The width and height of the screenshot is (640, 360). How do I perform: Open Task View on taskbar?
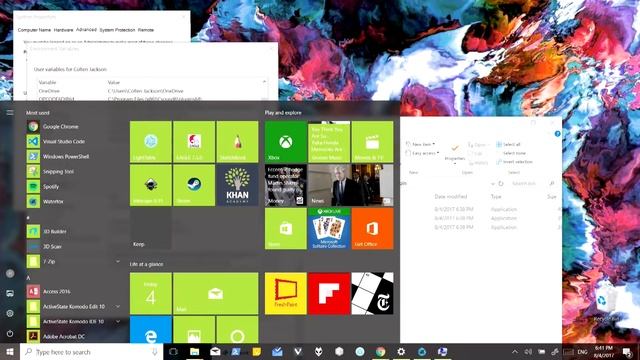[x=173, y=351]
